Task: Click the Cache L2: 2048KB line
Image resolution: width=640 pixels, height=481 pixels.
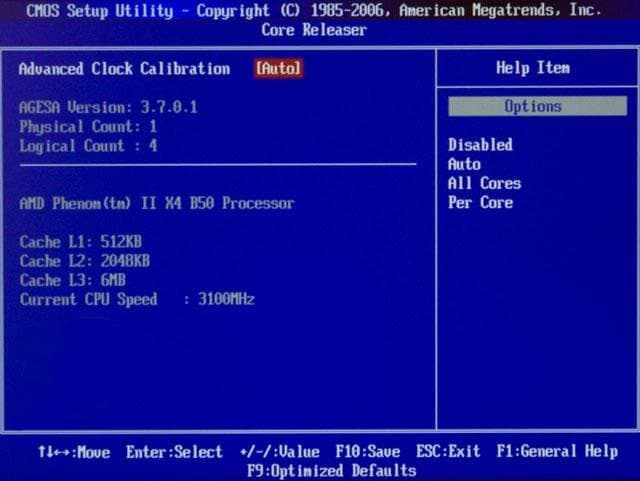Action: pos(84,261)
